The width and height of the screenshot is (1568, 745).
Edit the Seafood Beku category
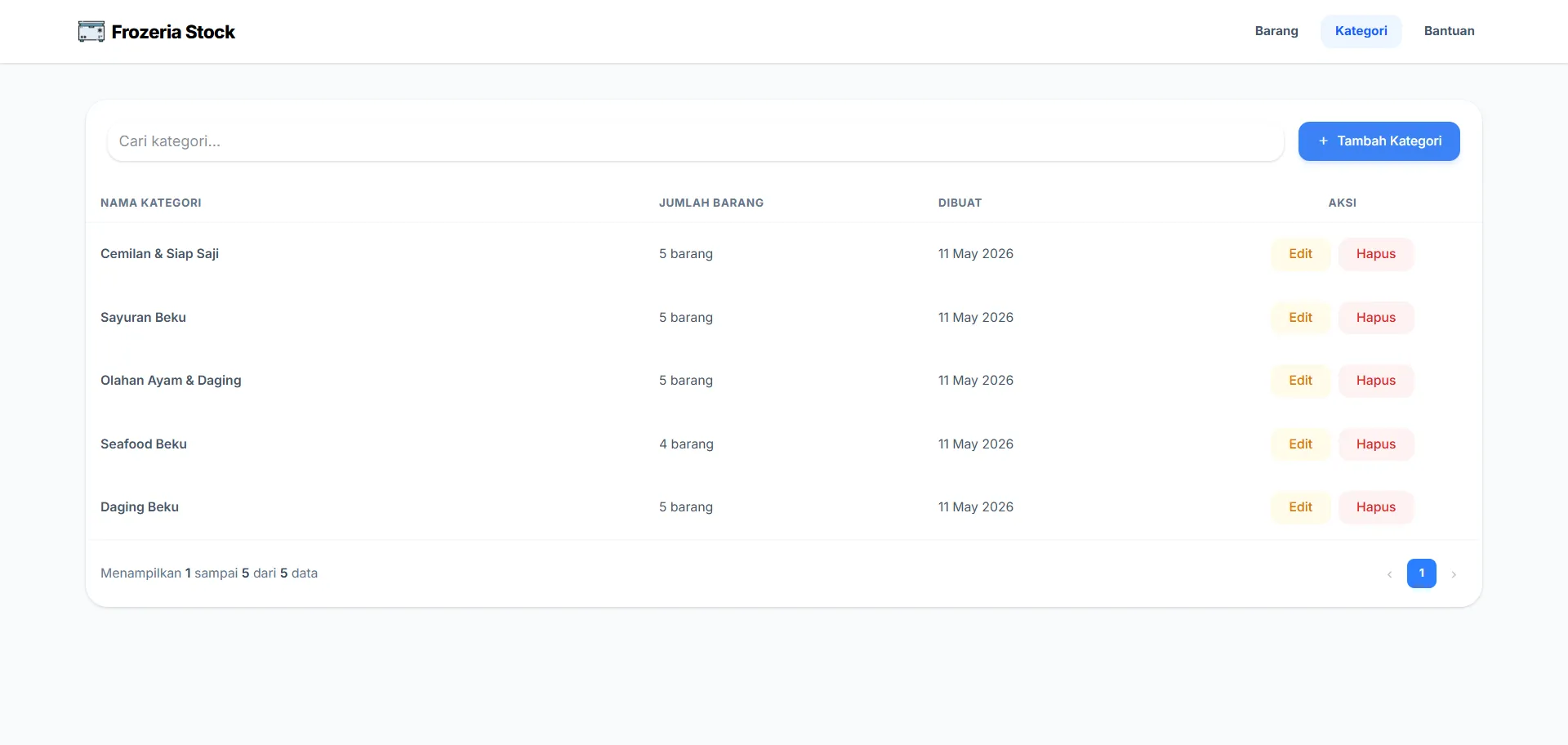coord(1300,444)
